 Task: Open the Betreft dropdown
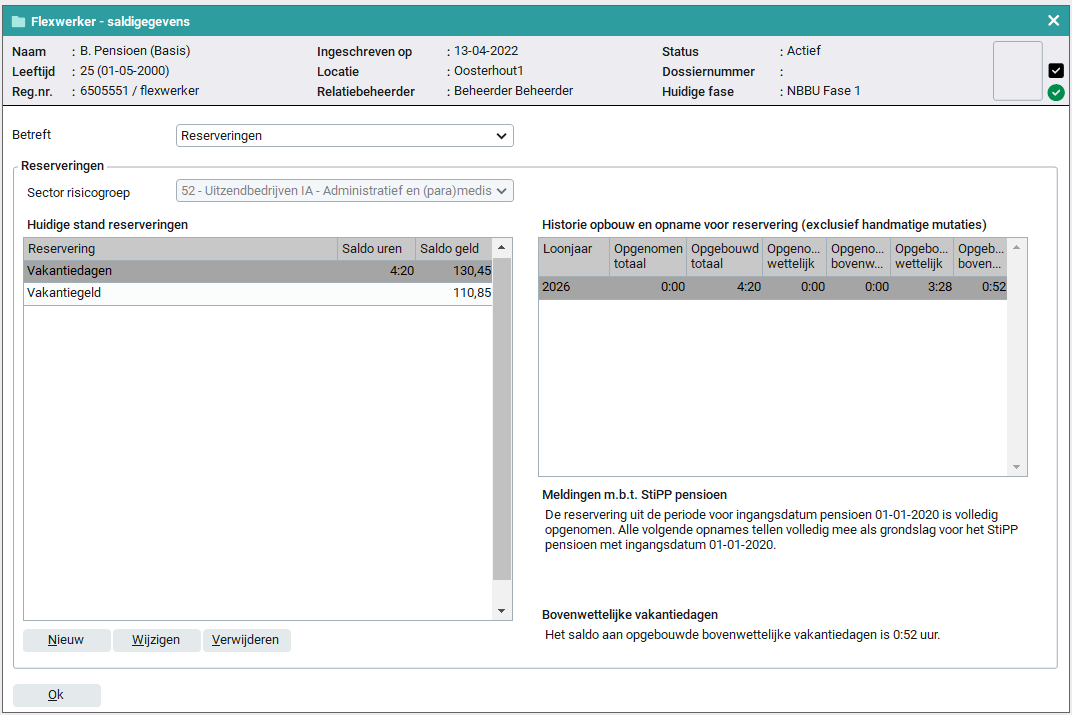[x=345, y=136]
